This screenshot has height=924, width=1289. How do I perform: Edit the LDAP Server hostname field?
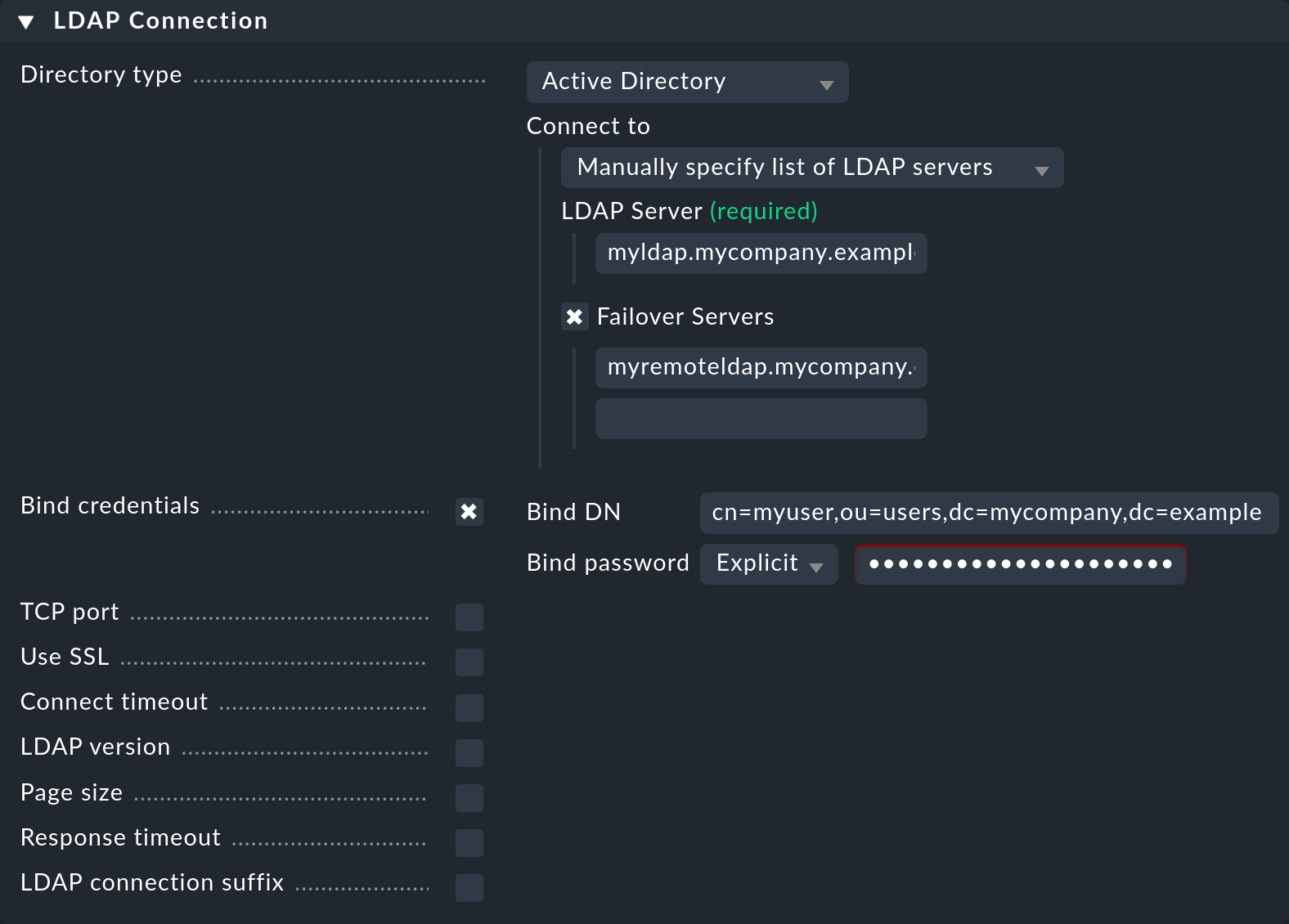pyautogui.click(x=761, y=253)
